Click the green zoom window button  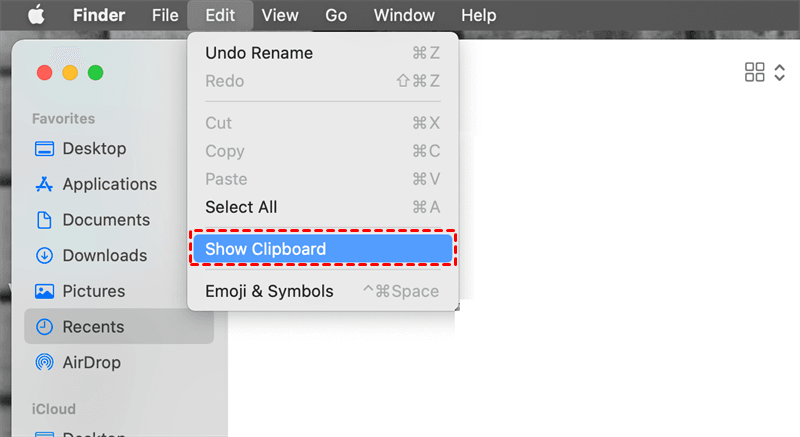[x=96, y=72]
